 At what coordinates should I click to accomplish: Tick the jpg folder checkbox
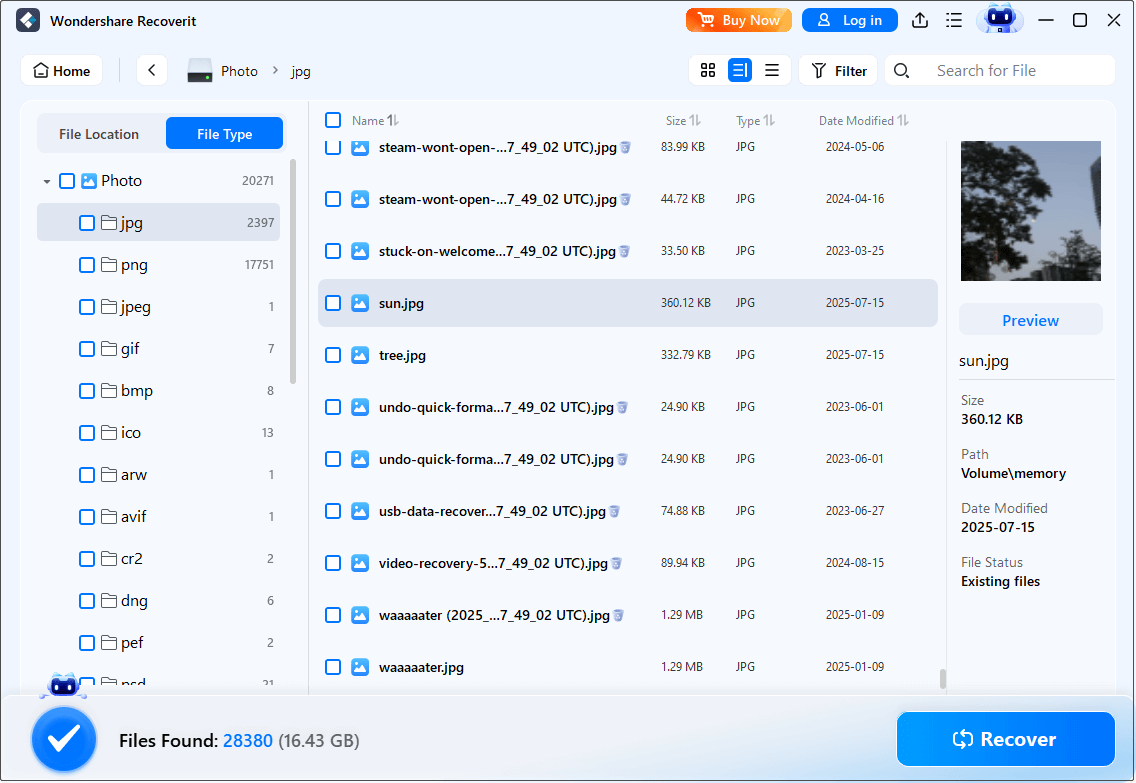[87, 222]
